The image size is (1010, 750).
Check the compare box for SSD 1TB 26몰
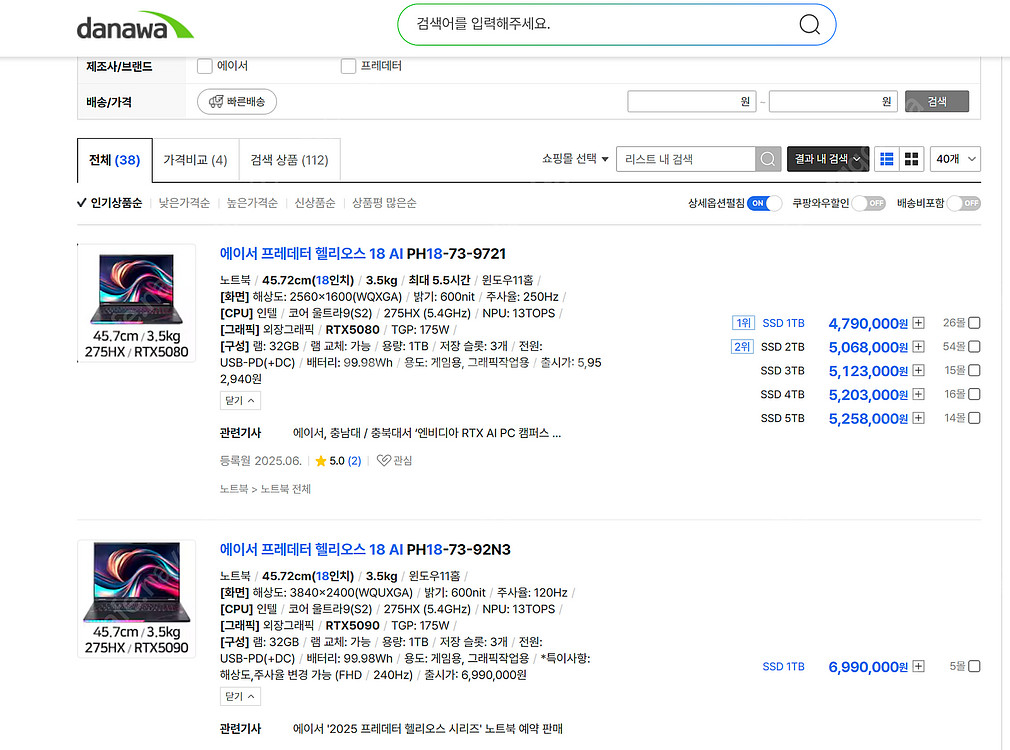pyautogui.click(x=974, y=323)
